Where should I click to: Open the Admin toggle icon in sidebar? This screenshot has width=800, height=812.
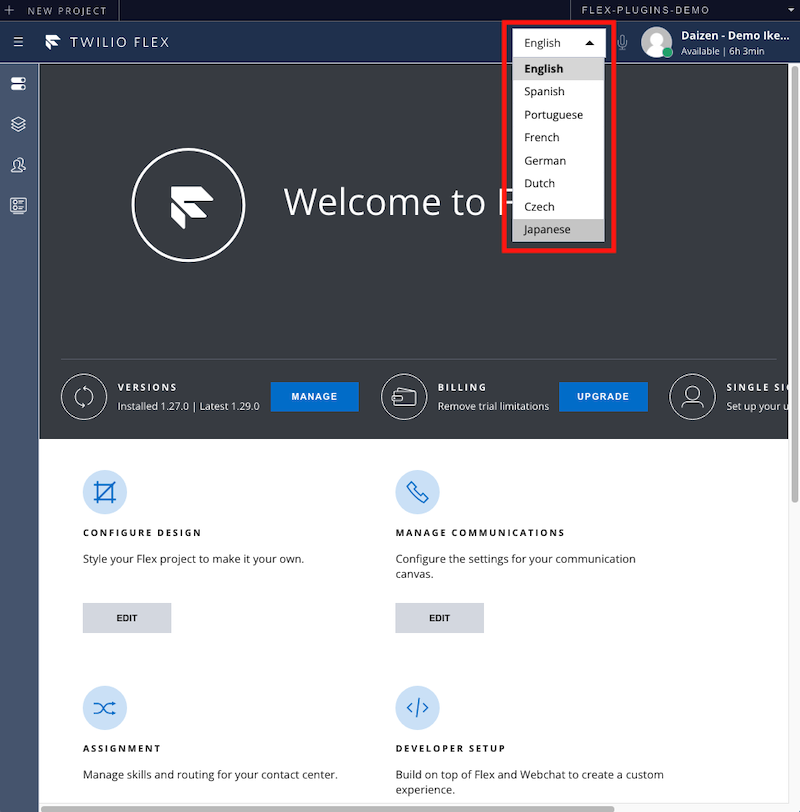(18, 83)
